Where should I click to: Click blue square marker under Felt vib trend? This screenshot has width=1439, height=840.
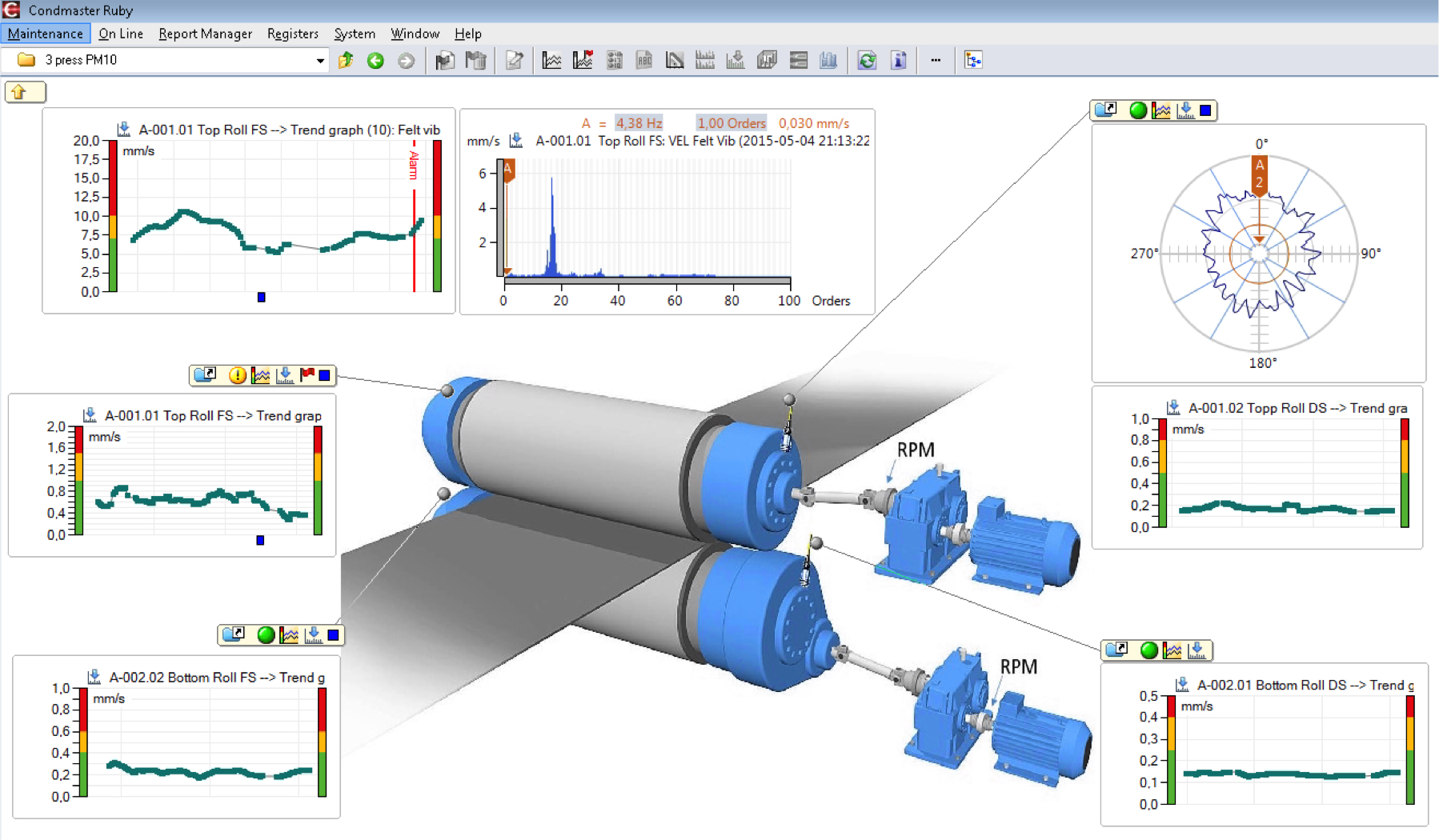tap(261, 298)
